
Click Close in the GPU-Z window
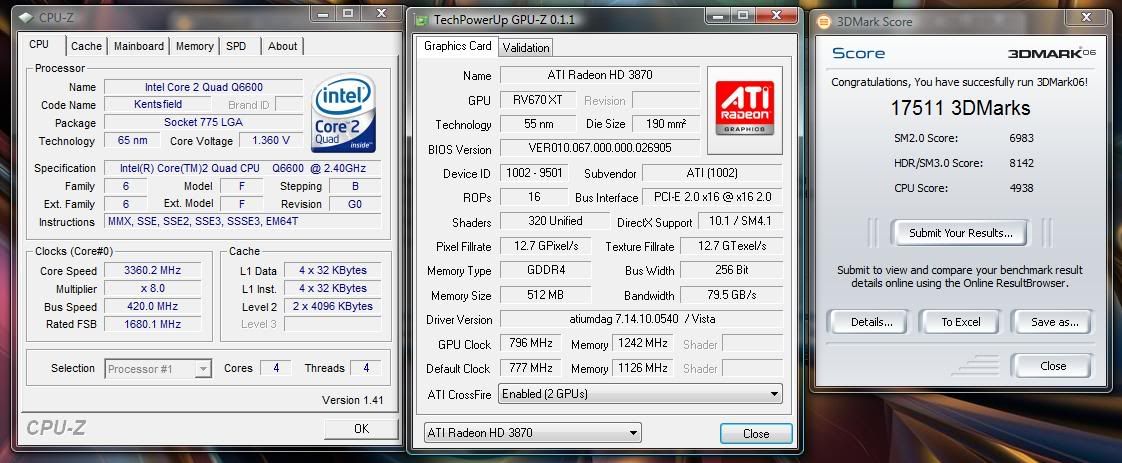tap(756, 434)
